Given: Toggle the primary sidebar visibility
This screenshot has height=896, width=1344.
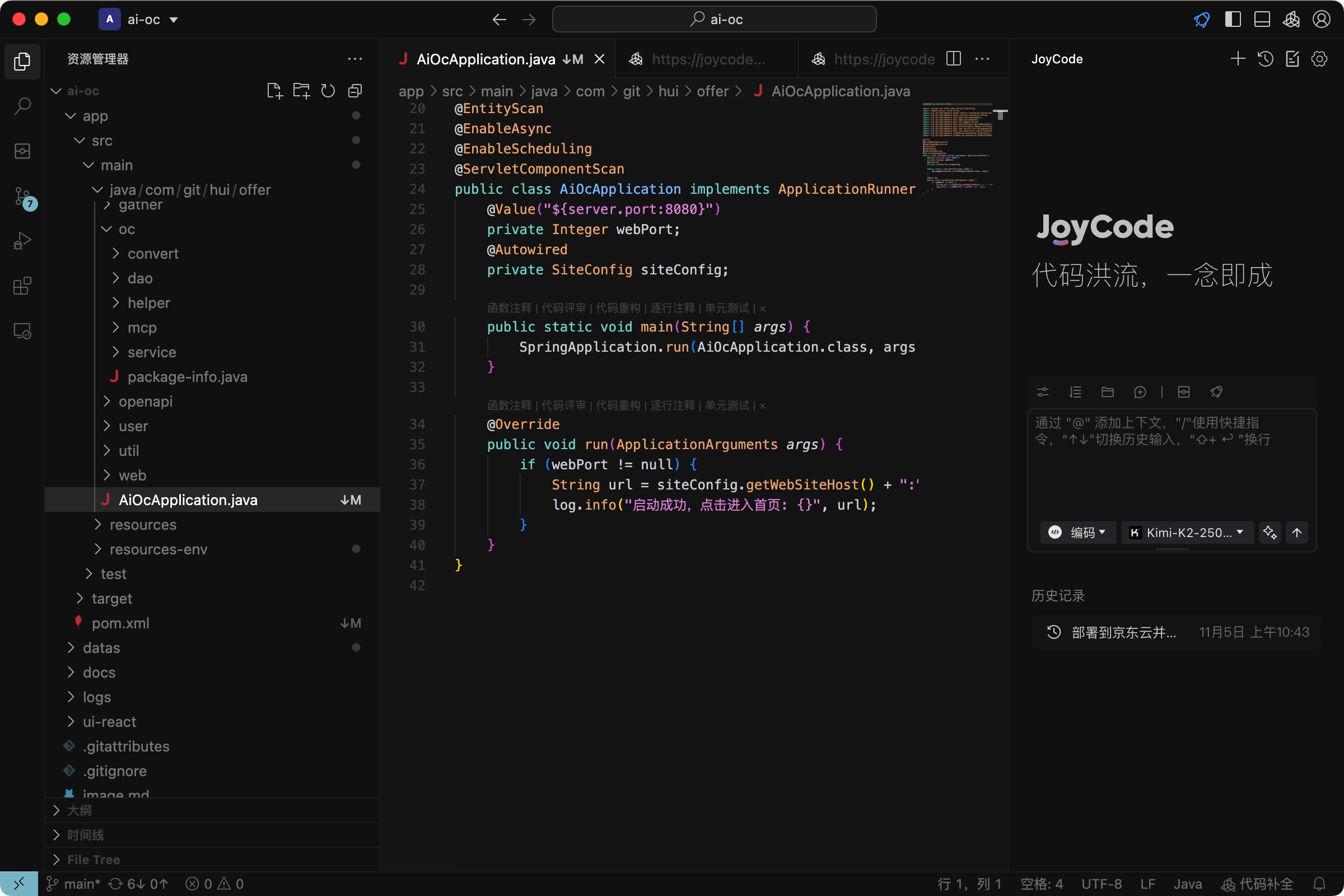Looking at the screenshot, I should 1233,20.
